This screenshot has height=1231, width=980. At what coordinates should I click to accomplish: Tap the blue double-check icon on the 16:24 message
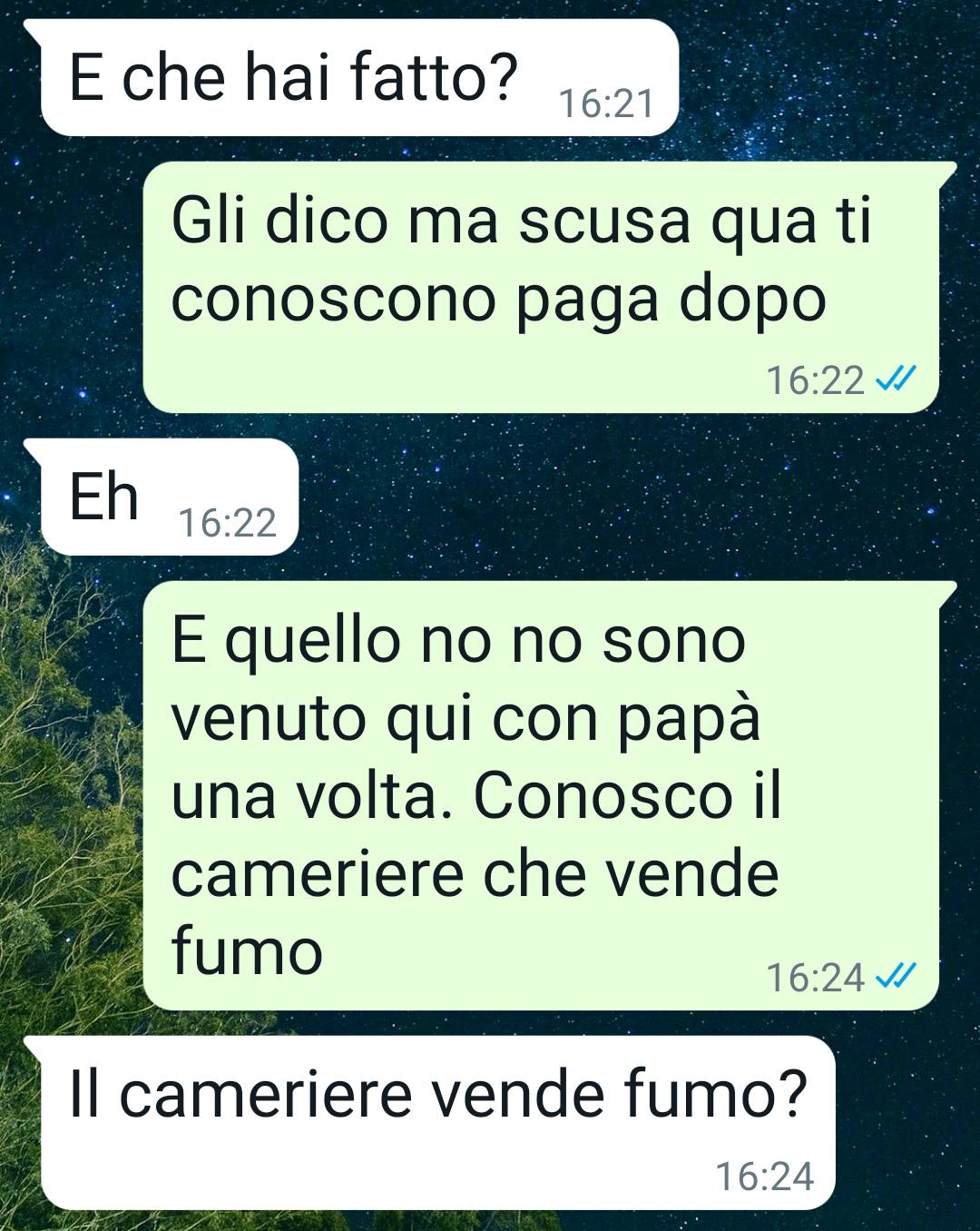point(896,976)
